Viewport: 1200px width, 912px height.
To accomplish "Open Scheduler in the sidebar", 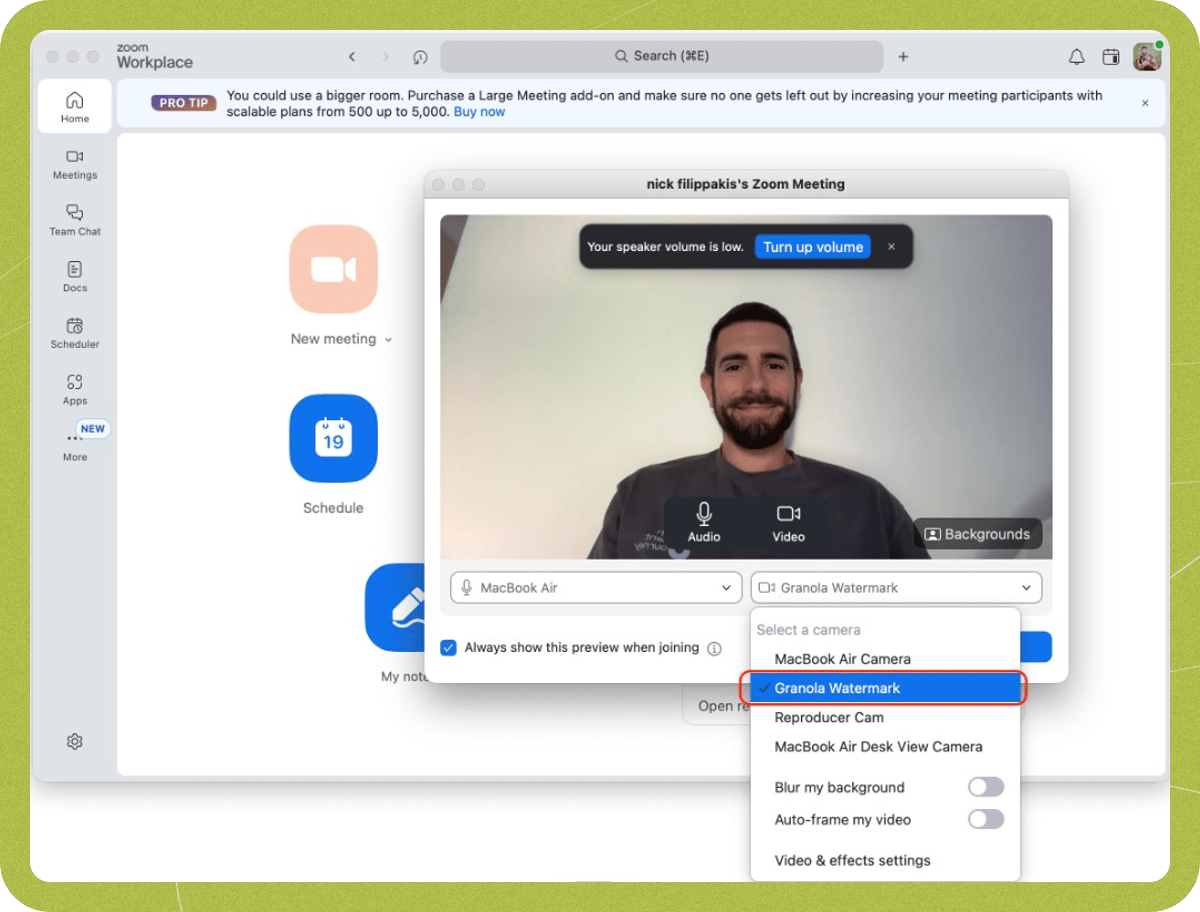I will (x=75, y=333).
